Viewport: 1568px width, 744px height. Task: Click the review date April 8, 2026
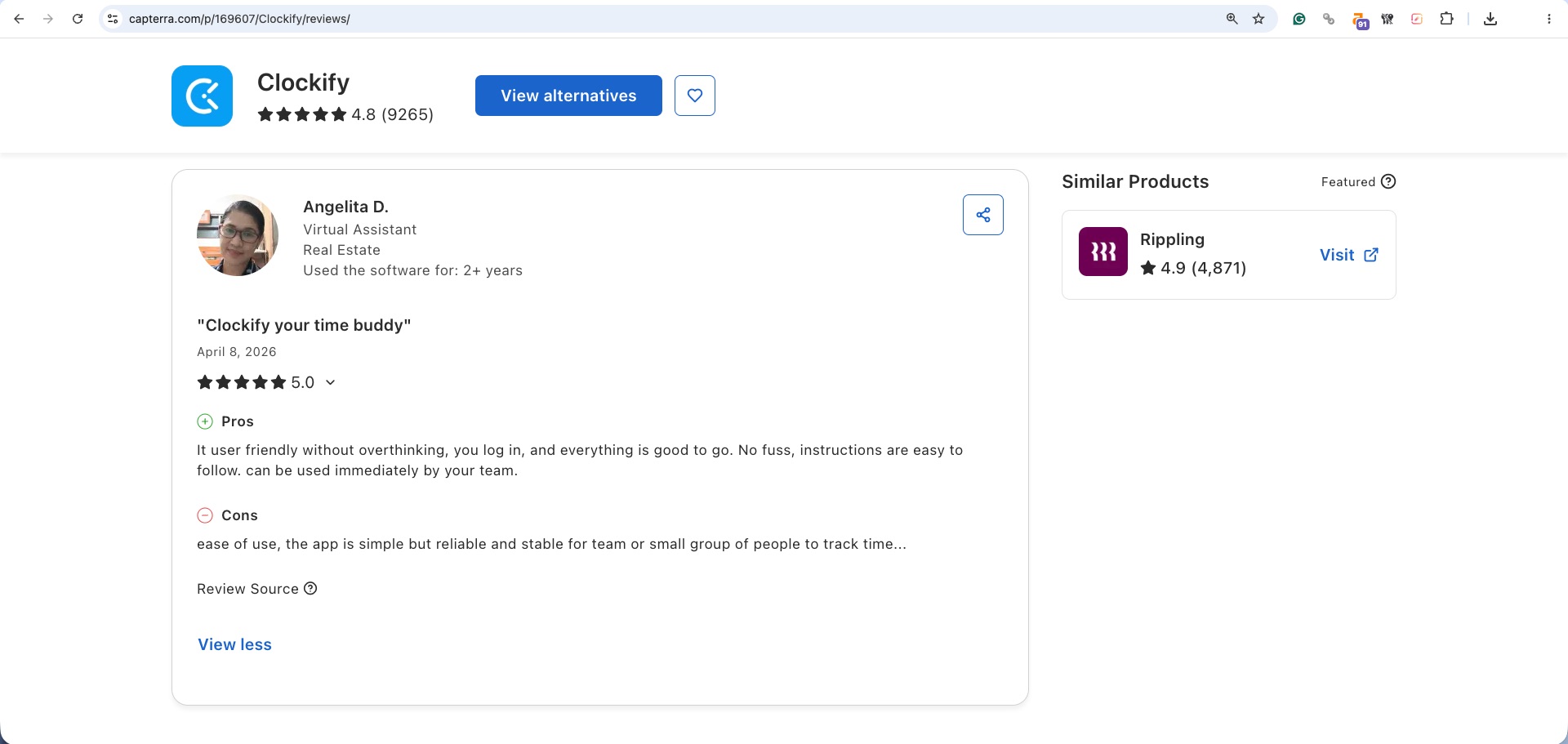237,352
